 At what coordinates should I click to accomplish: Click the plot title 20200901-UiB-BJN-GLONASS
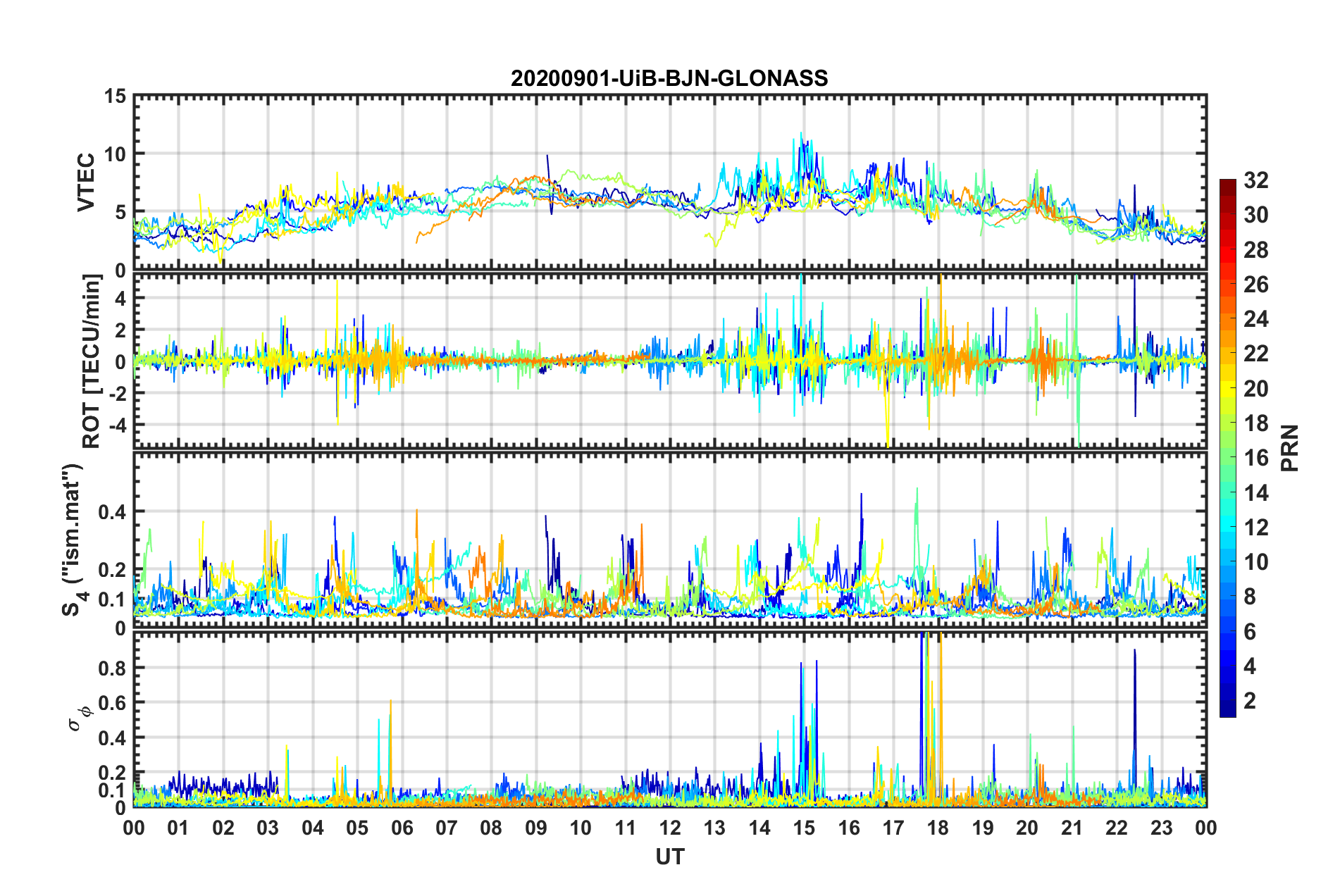669,78
